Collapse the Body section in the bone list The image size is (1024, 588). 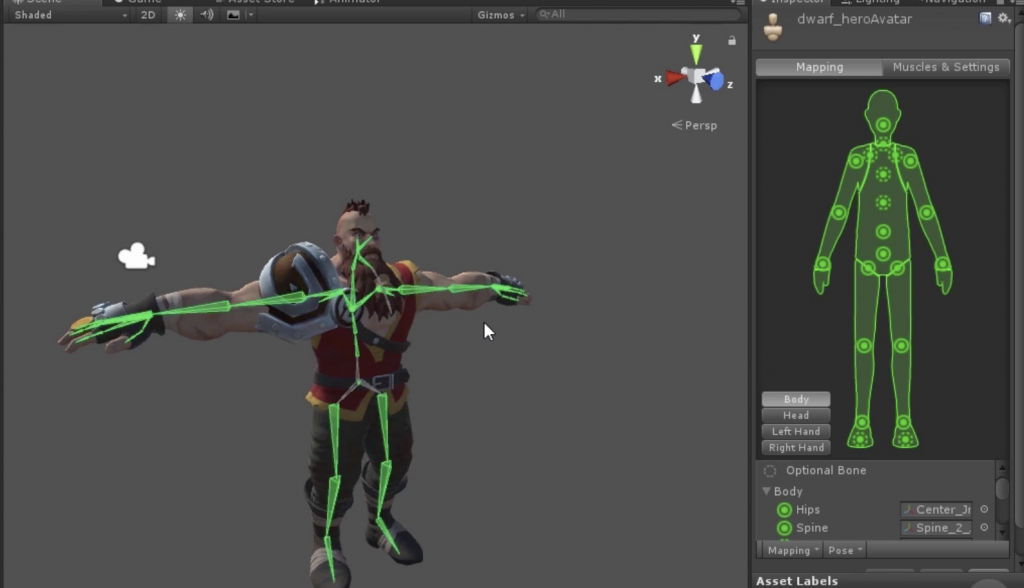point(766,491)
